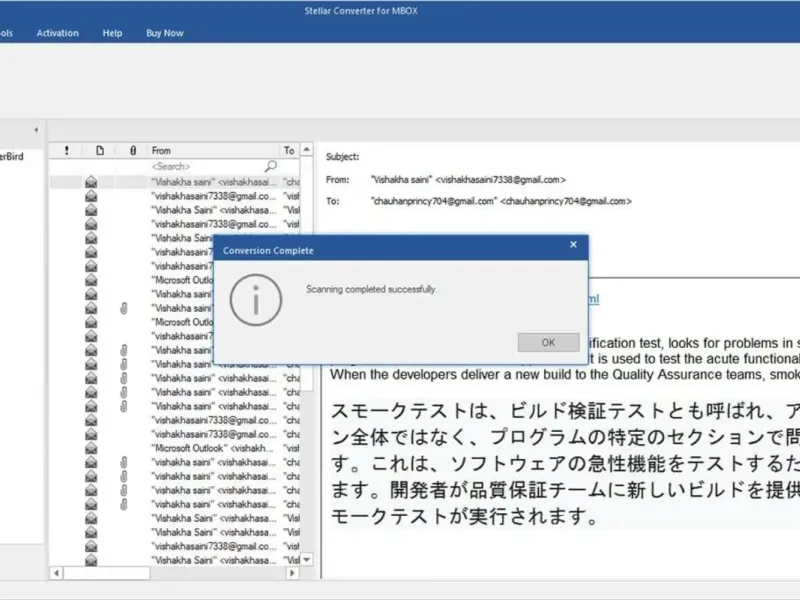Click the Subject label in the preview pane
The height and width of the screenshot is (600, 800).
pyautogui.click(x=342, y=157)
